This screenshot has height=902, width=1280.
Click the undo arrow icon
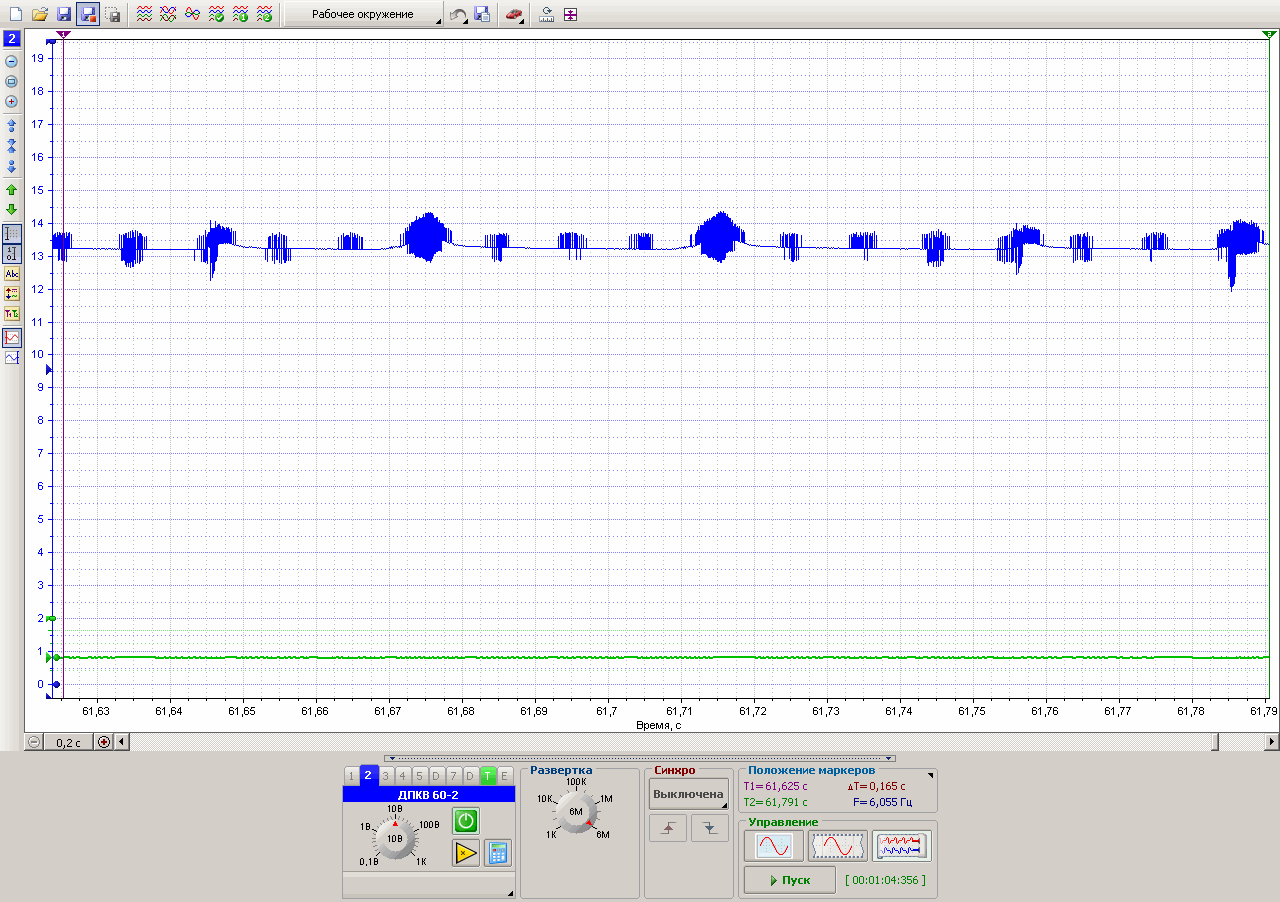point(457,14)
